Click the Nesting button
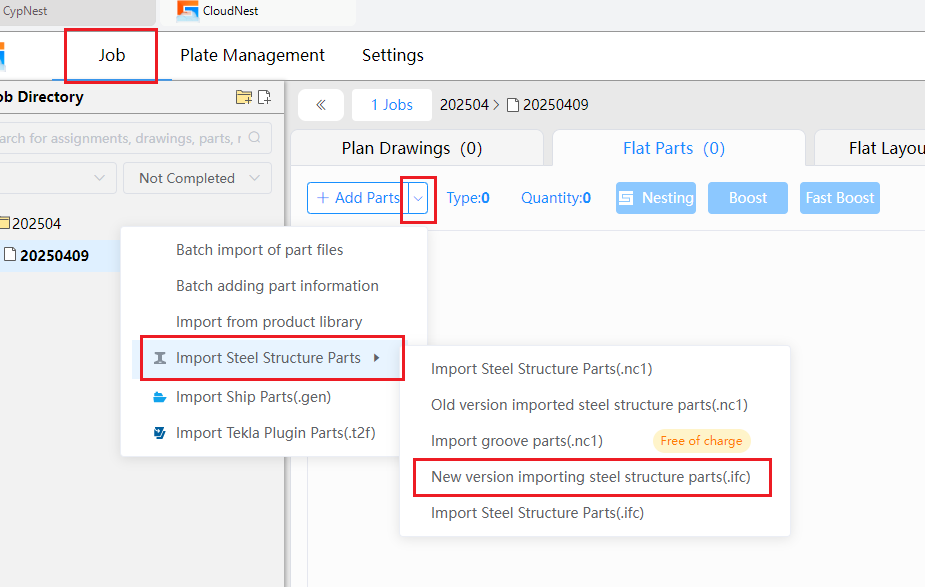Image resolution: width=925 pixels, height=587 pixels. (656, 198)
